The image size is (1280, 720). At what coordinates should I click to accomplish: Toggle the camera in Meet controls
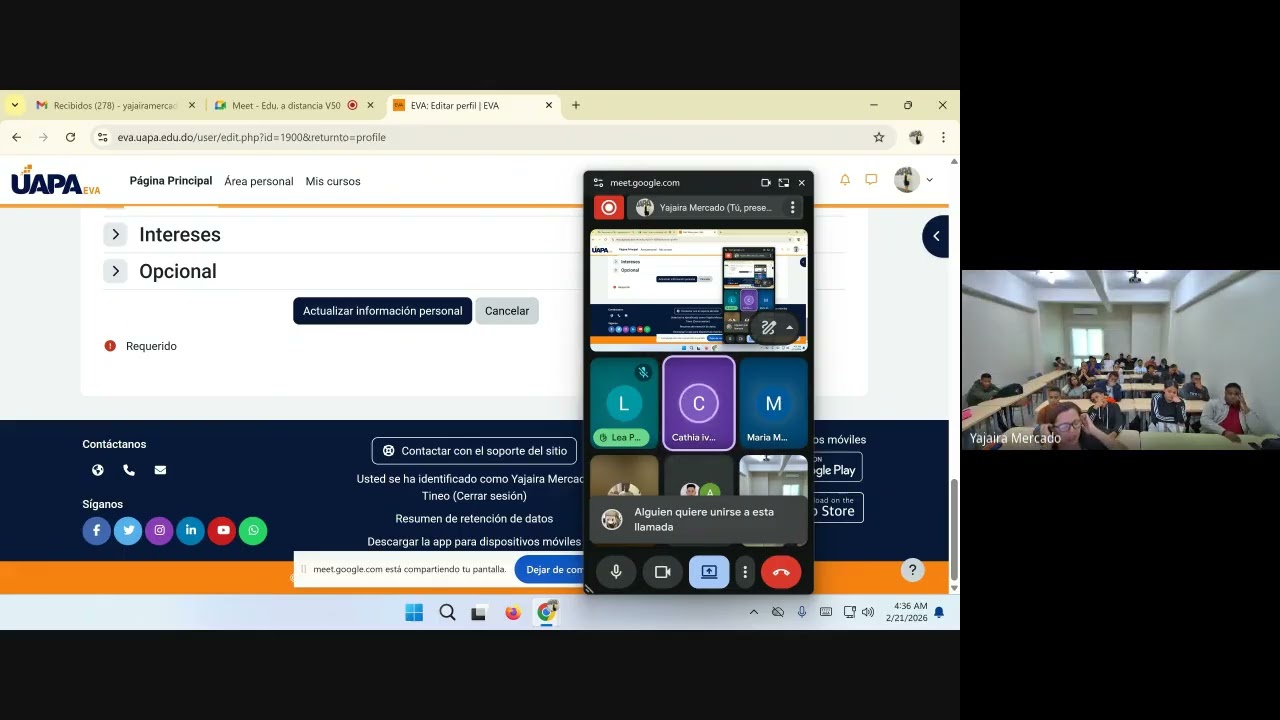[662, 572]
